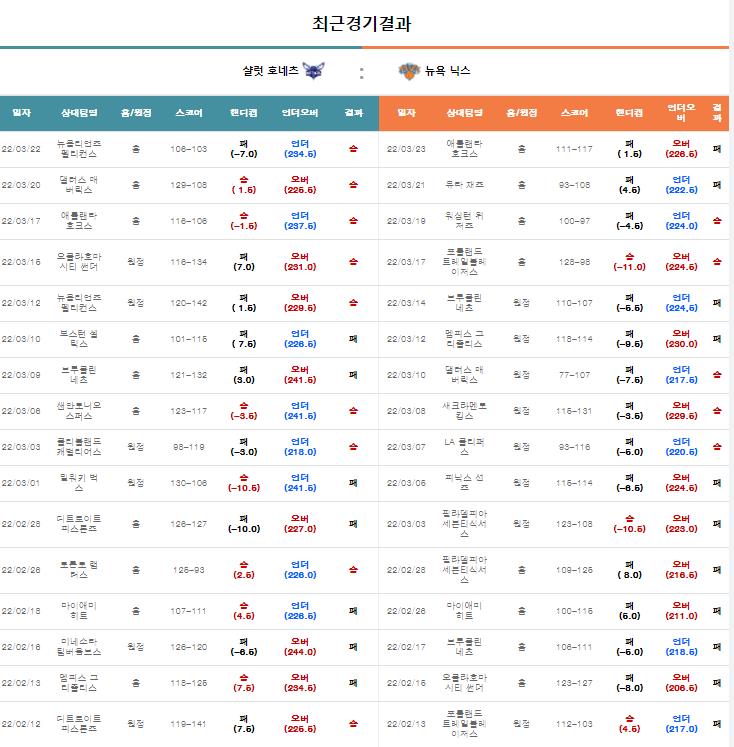This screenshot has height=747, width=734.
Task: Select date 22/03/21 in Knicks table
Action: pyautogui.click(x=406, y=185)
